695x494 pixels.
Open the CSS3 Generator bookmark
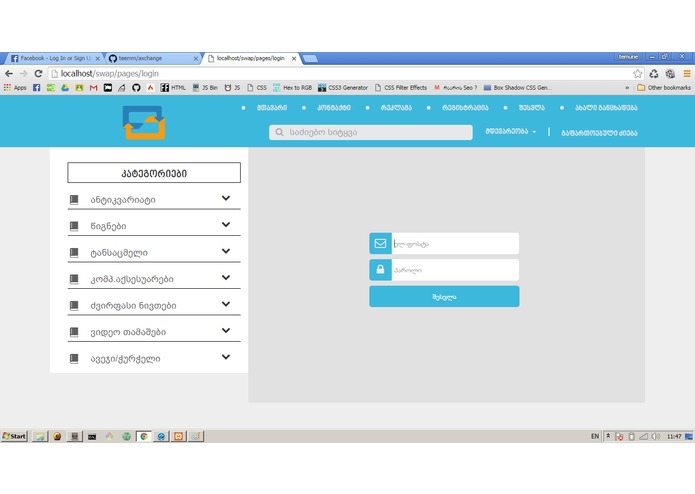coord(343,88)
